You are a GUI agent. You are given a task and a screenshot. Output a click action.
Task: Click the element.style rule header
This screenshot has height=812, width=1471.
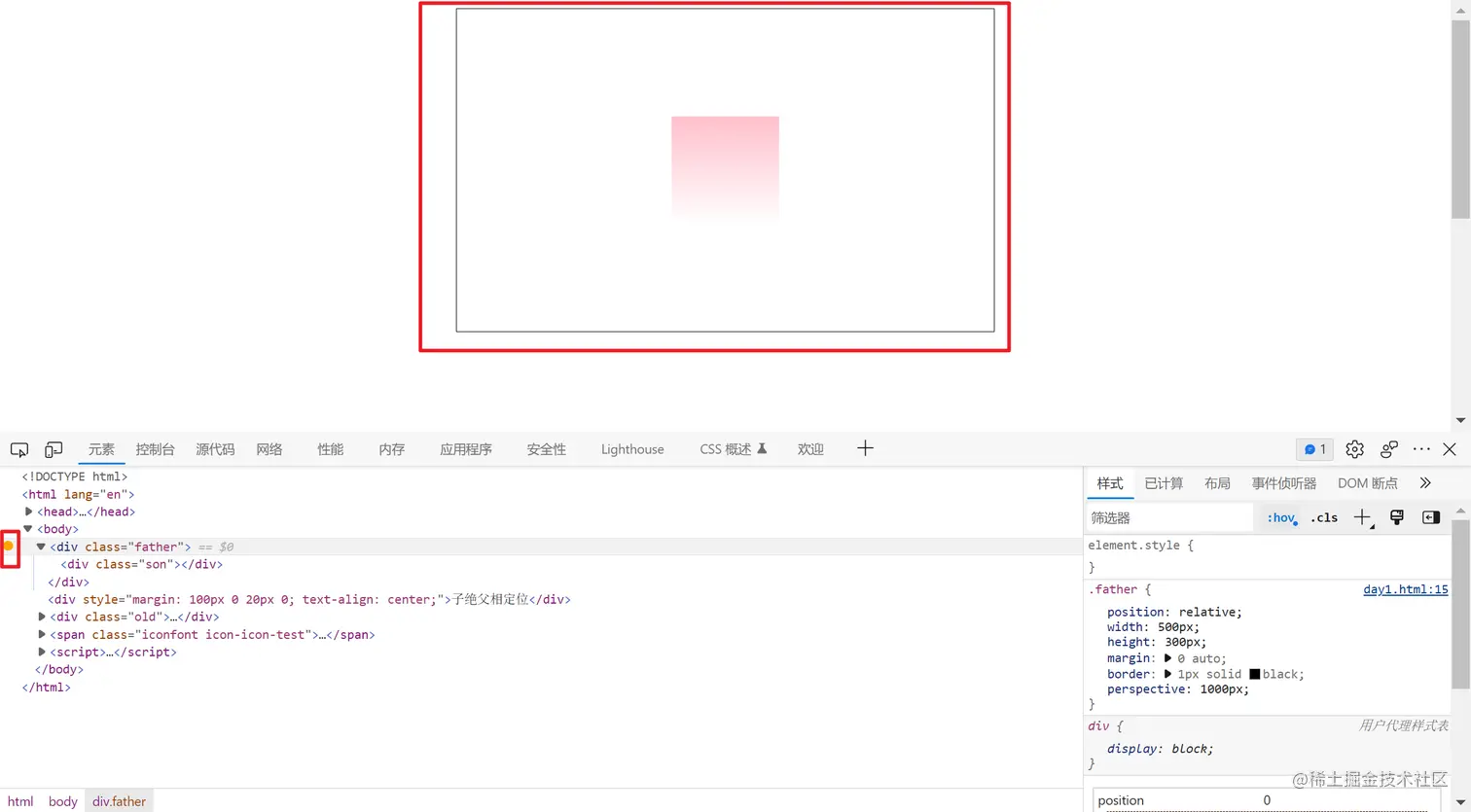click(1140, 546)
